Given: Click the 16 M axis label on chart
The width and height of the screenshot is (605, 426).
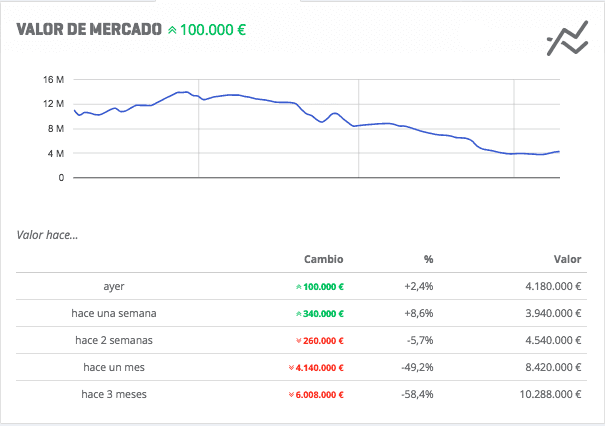Looking at the screenshot, I should click(x=54, y=79).
